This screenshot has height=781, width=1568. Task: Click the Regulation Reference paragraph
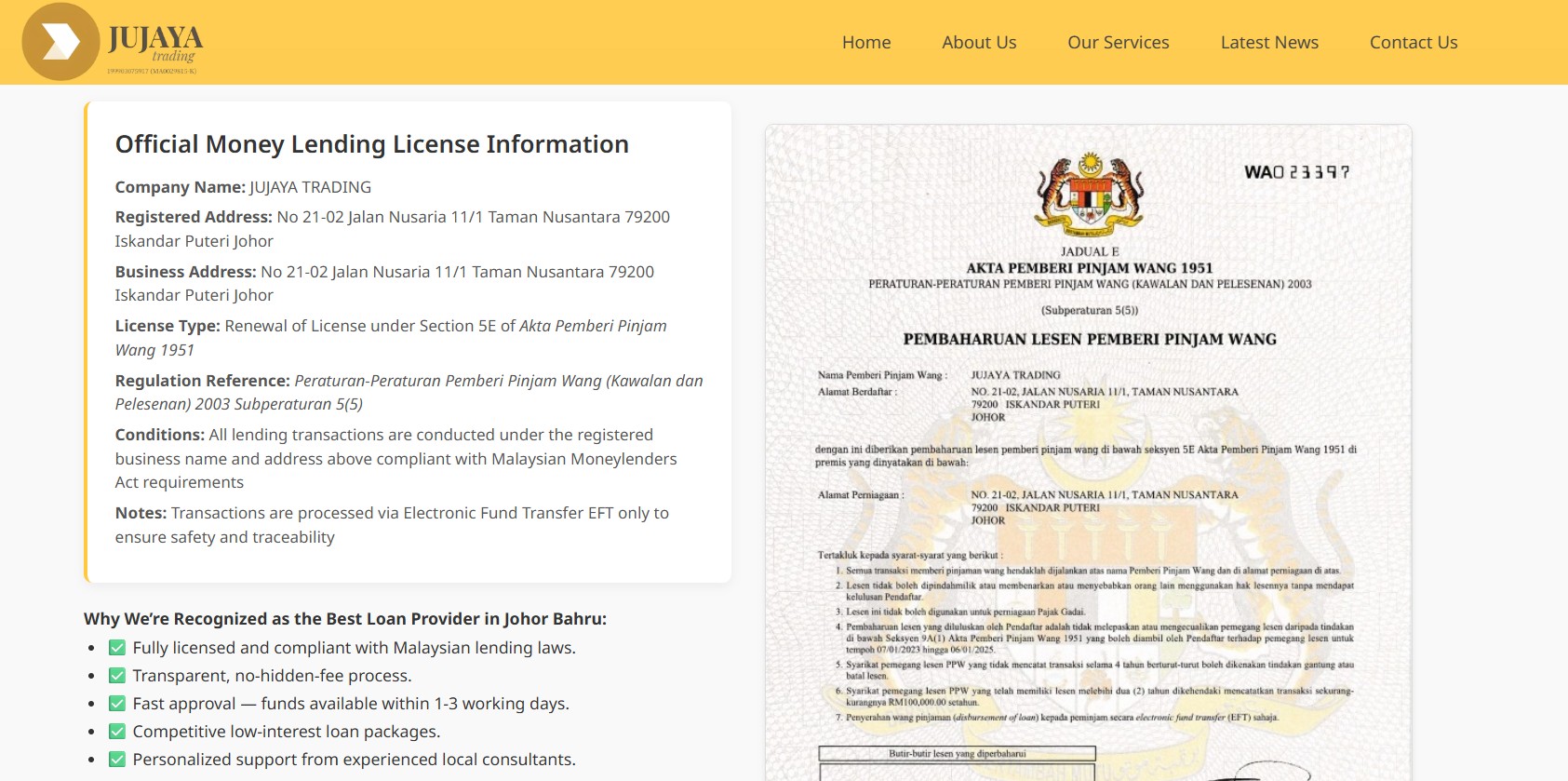409,392
